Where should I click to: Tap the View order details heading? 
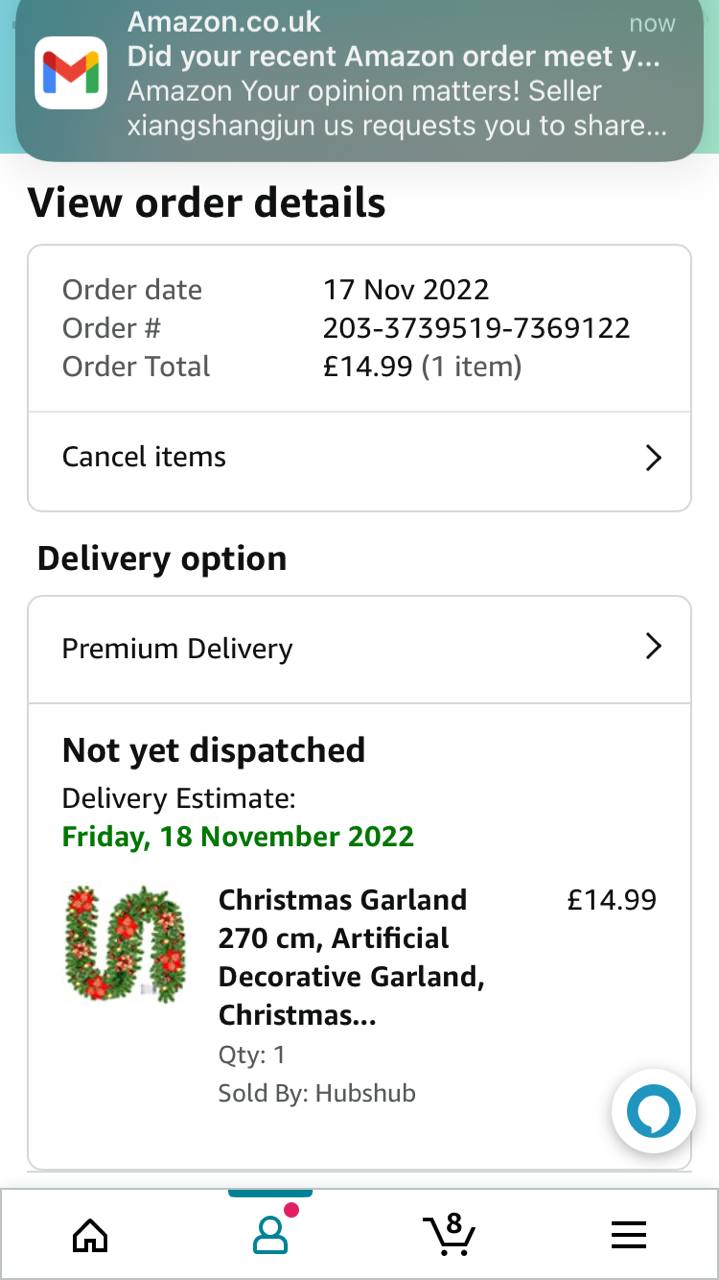coord(206,203)
